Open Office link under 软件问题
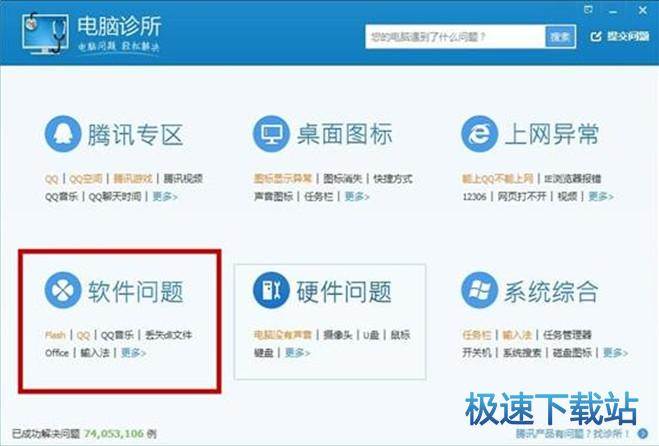 57,353
